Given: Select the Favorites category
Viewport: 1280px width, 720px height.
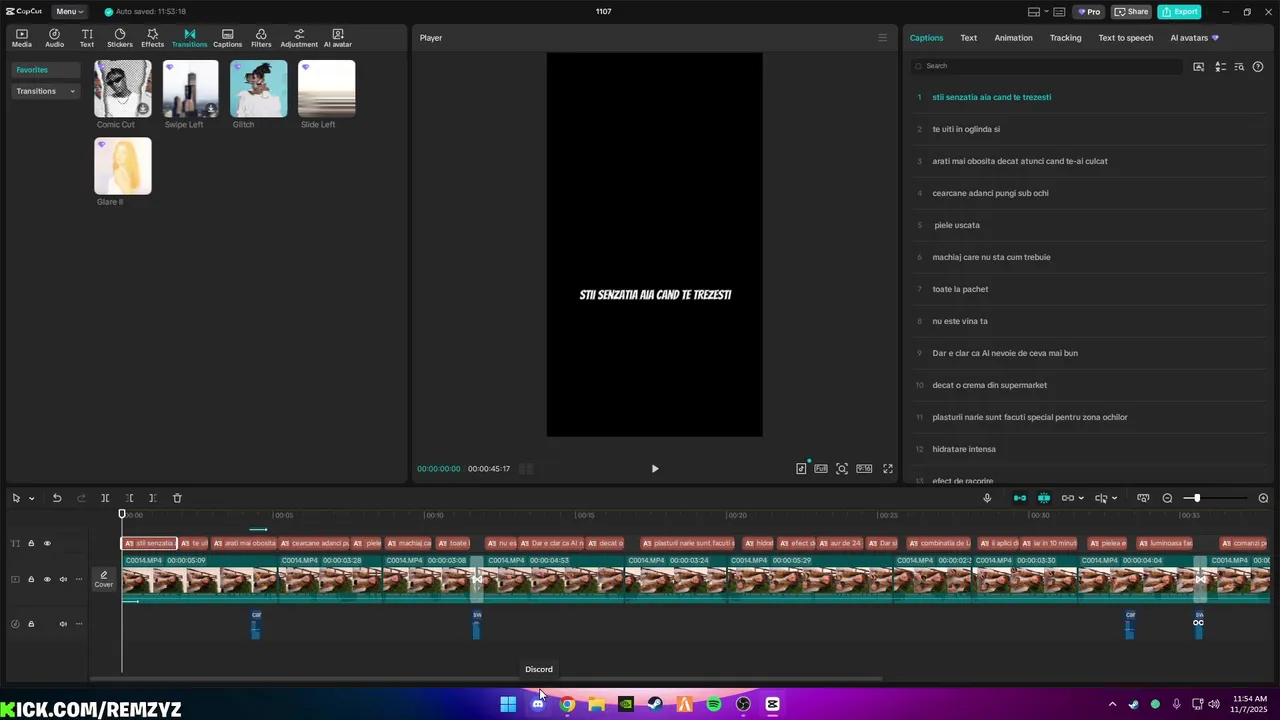Looking at the screenshot, I should pos(45,70).
